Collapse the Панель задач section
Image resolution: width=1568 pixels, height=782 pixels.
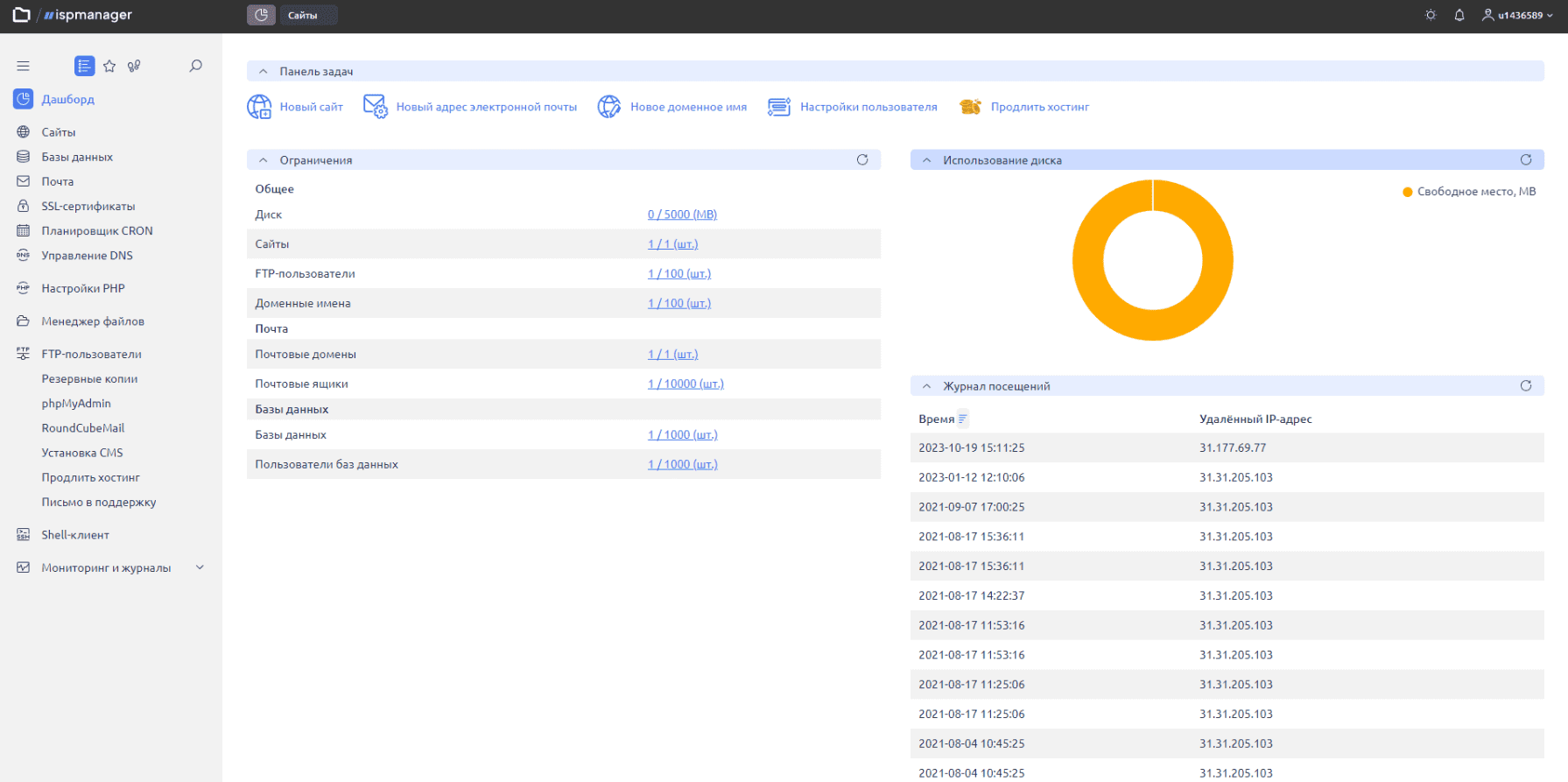264,72
